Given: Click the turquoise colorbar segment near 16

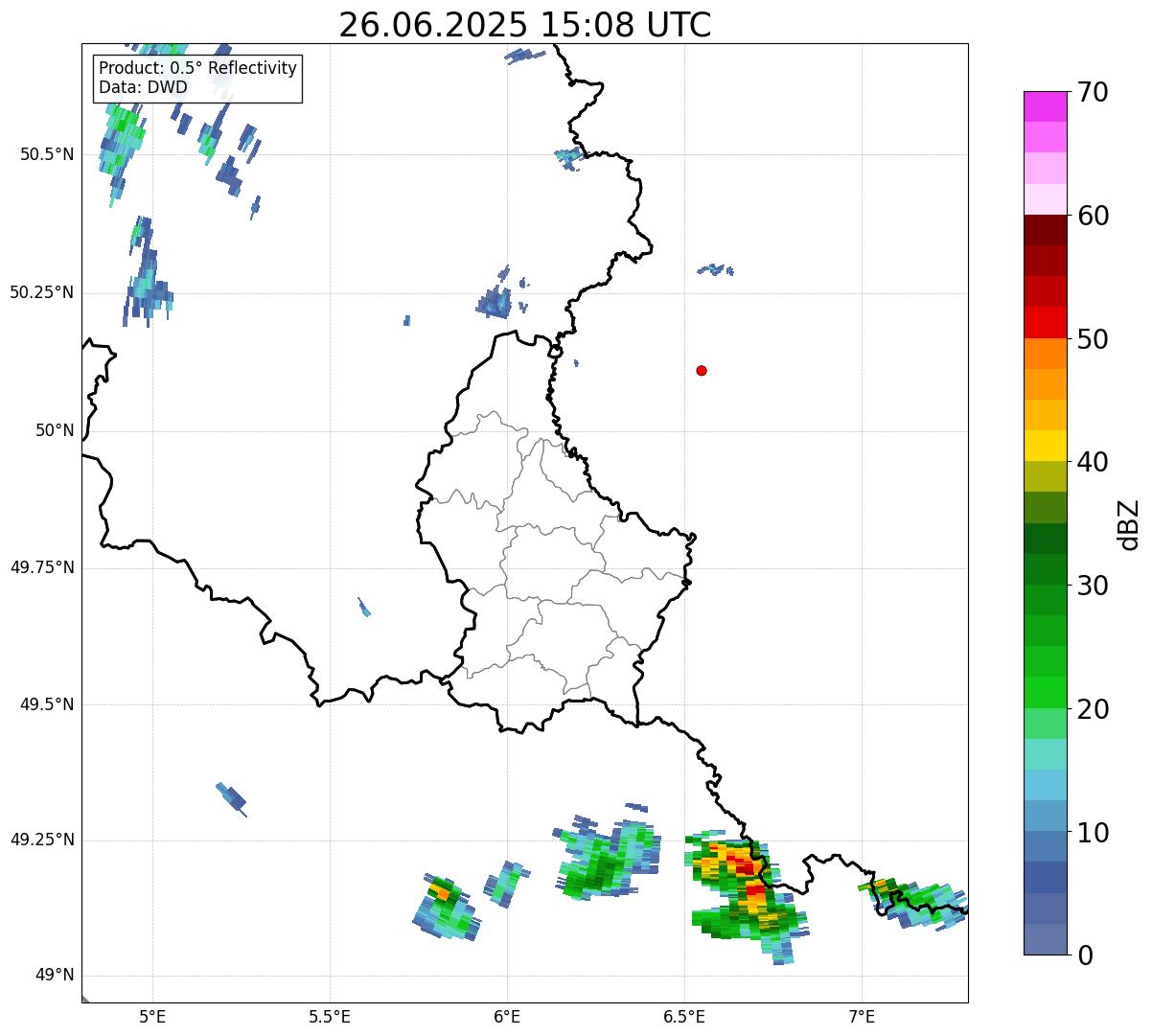Looking at the screenshot, I should (x=1046, y=754).
